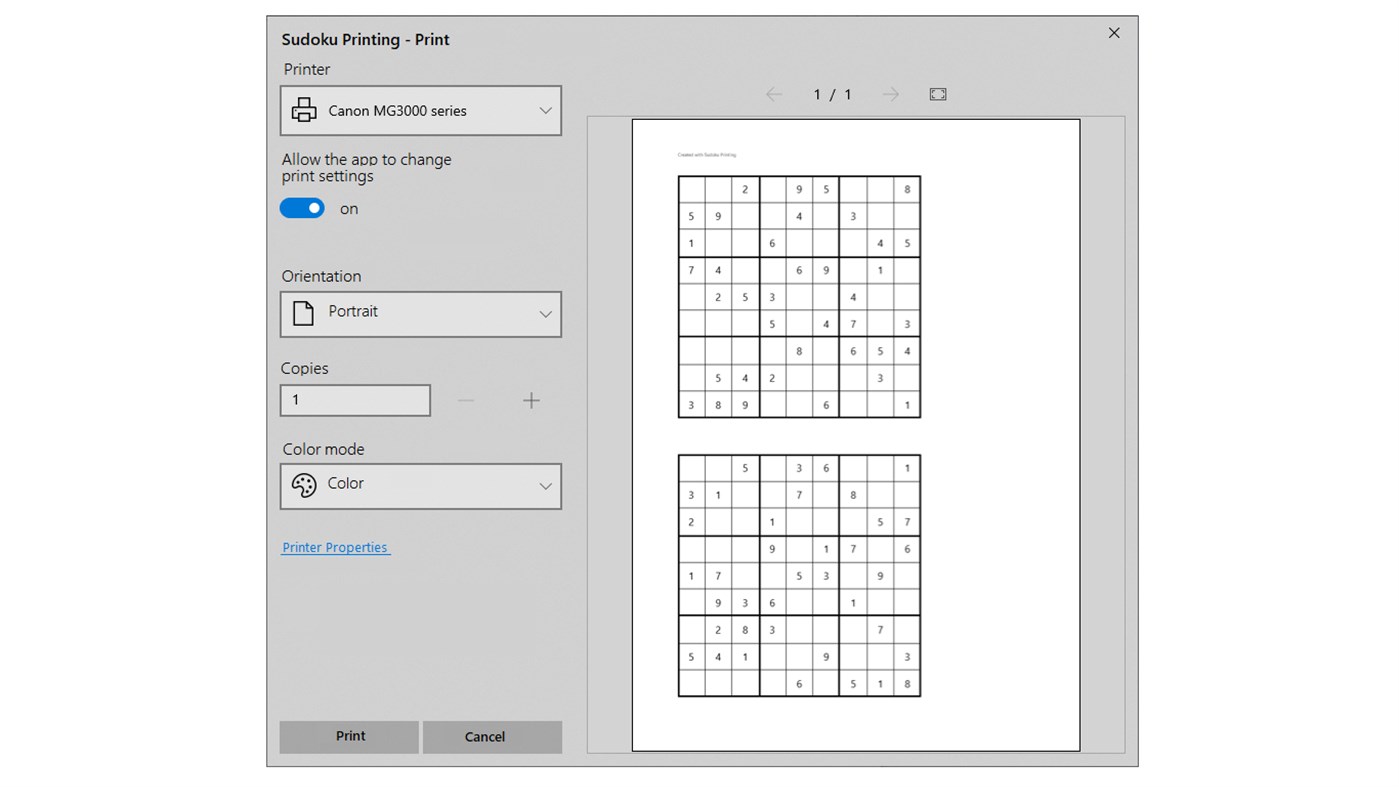The image size is (1399, 787).
Task: Click the previous page arrow
Action: coord(773,93)
